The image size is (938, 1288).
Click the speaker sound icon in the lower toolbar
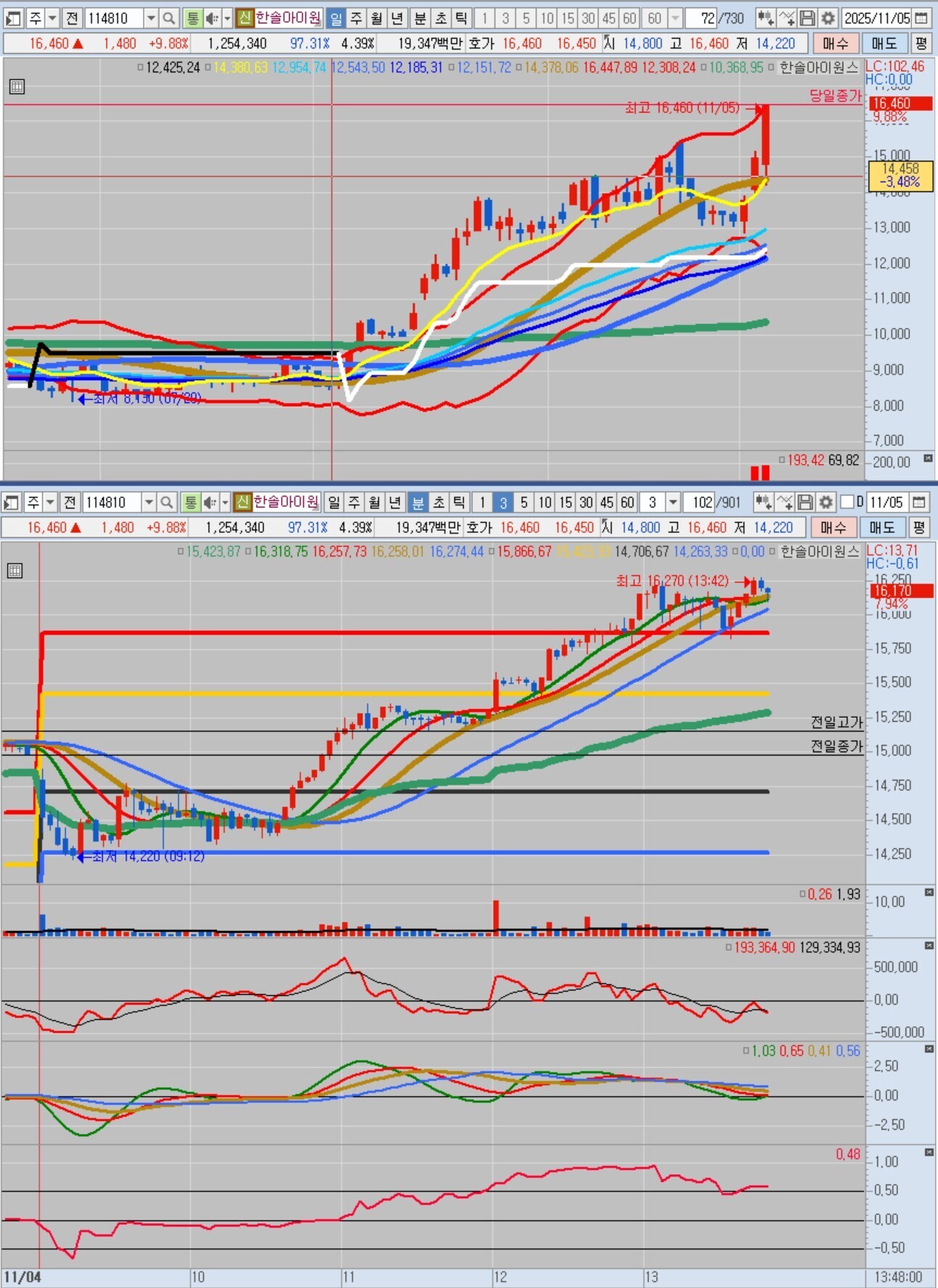pyautogui.click(x=210, y=502)
